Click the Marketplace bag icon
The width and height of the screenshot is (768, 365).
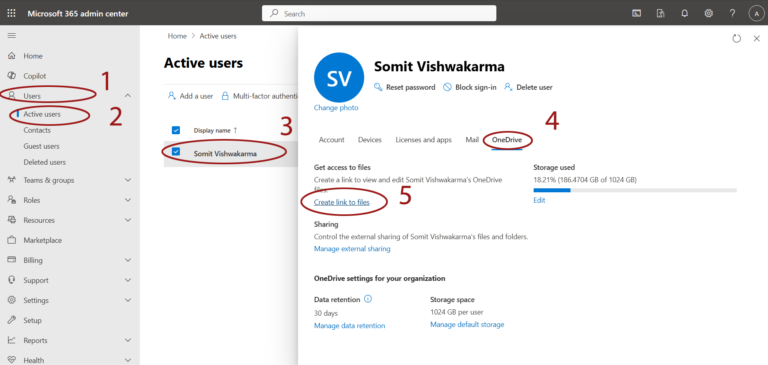click(x=12, y=240)
